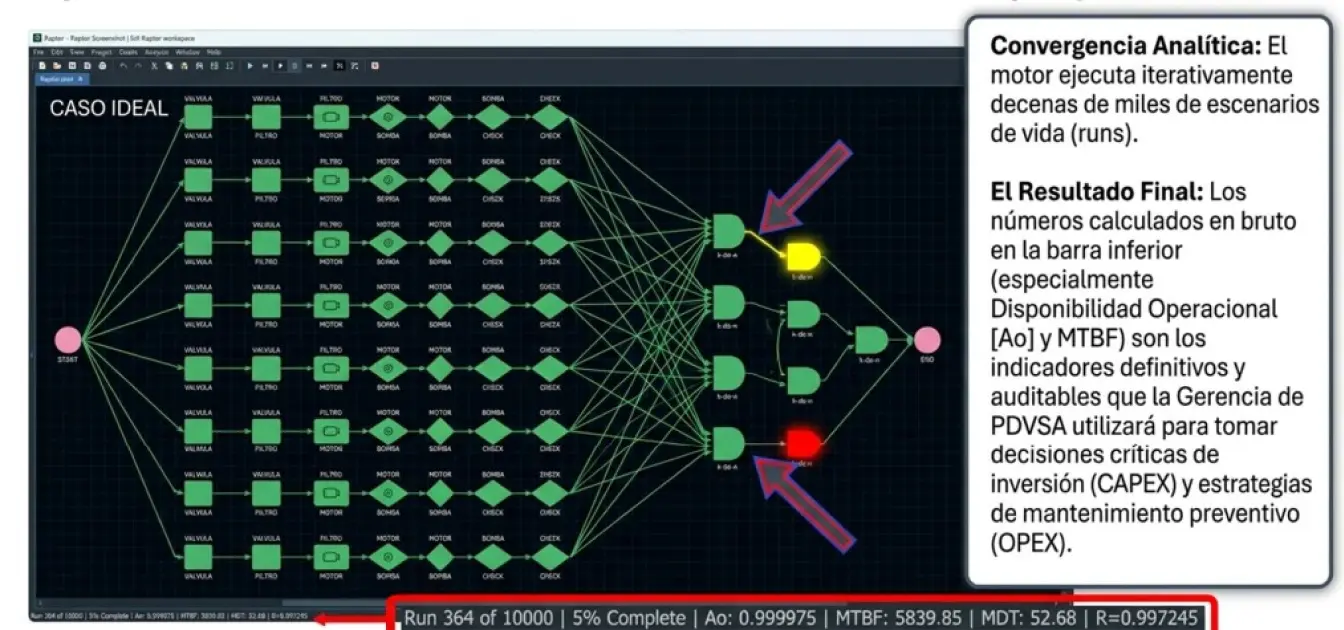Click the highlighted Play simulation button

[280, 65]
